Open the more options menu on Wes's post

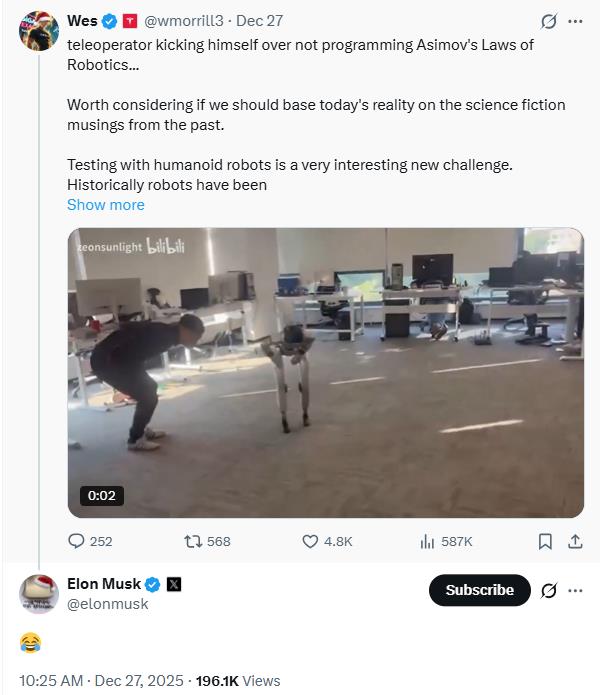point(575,21)
